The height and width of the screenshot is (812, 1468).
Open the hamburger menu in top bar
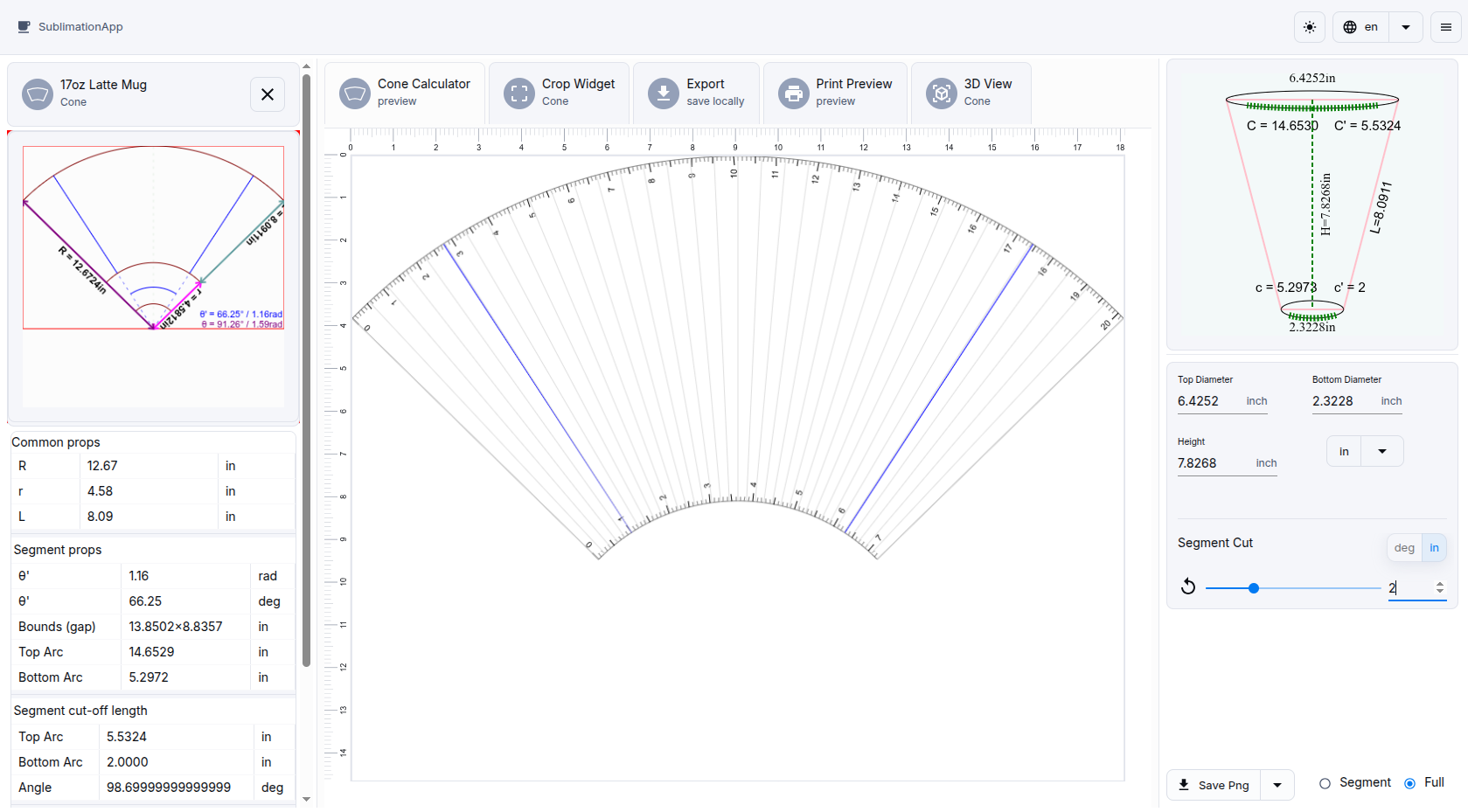coord(1446,27)
